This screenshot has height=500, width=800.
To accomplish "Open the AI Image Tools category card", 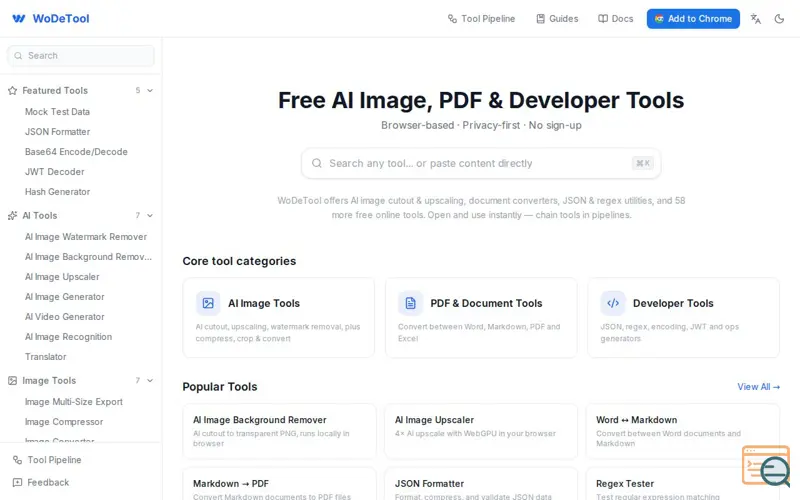I will 279,318.
